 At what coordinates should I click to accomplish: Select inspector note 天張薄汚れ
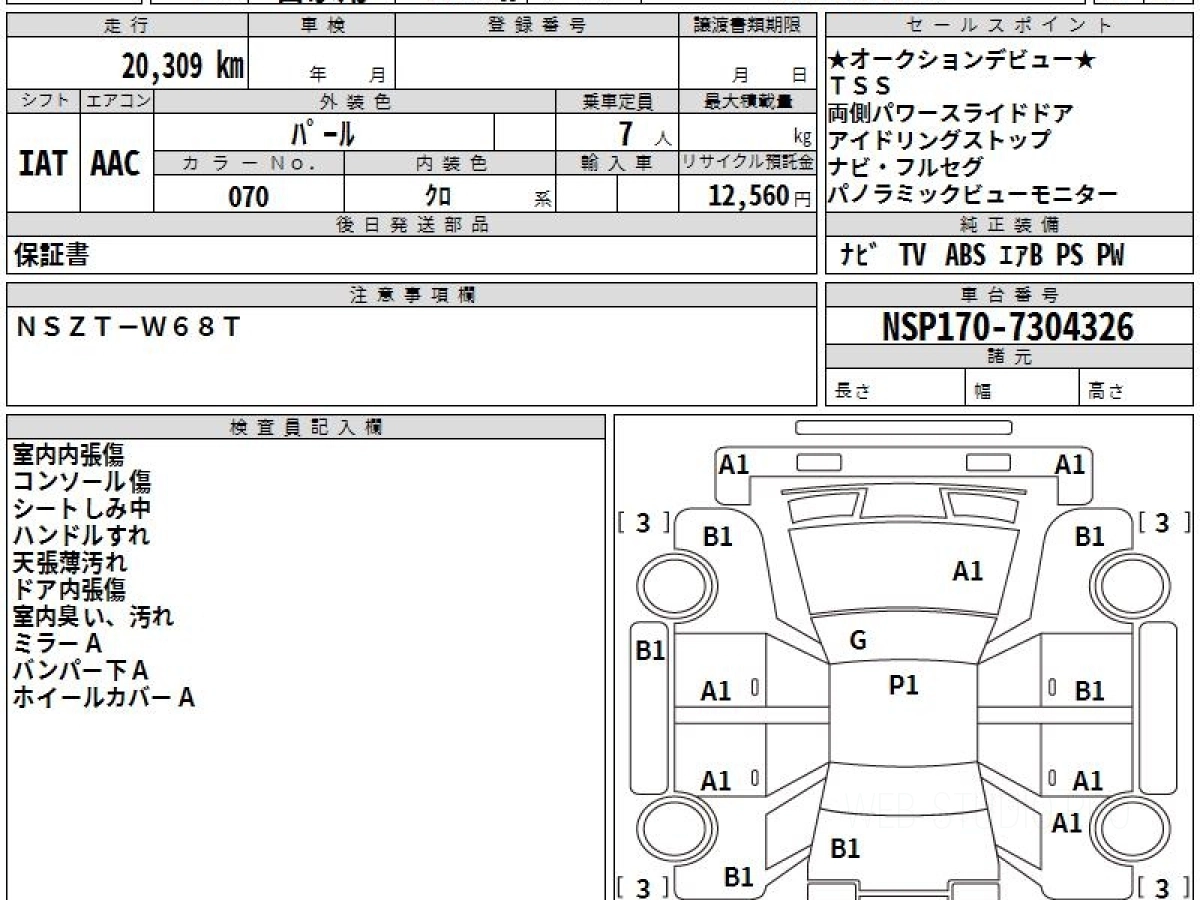pos(68,563)
